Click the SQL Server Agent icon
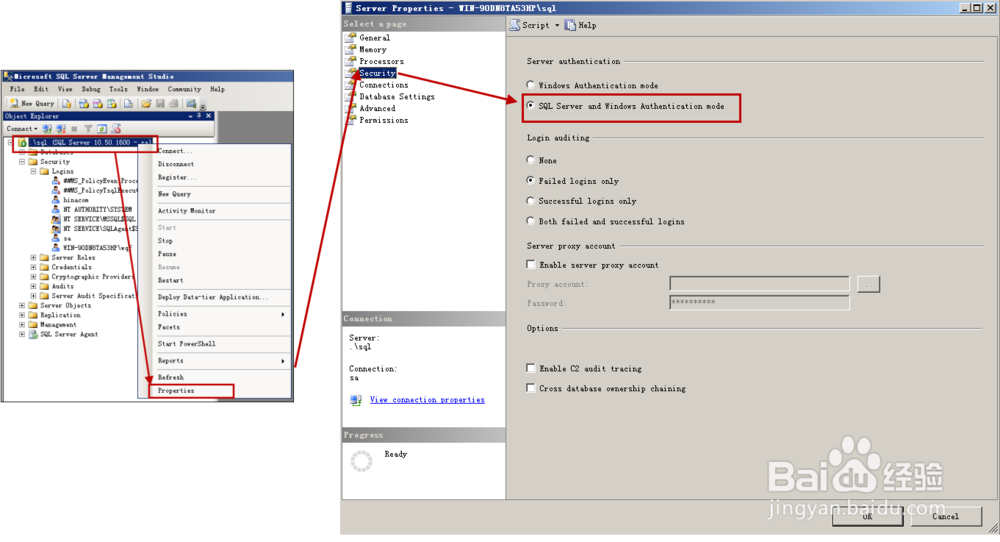 pyautogui.click(x=33, y=334)
